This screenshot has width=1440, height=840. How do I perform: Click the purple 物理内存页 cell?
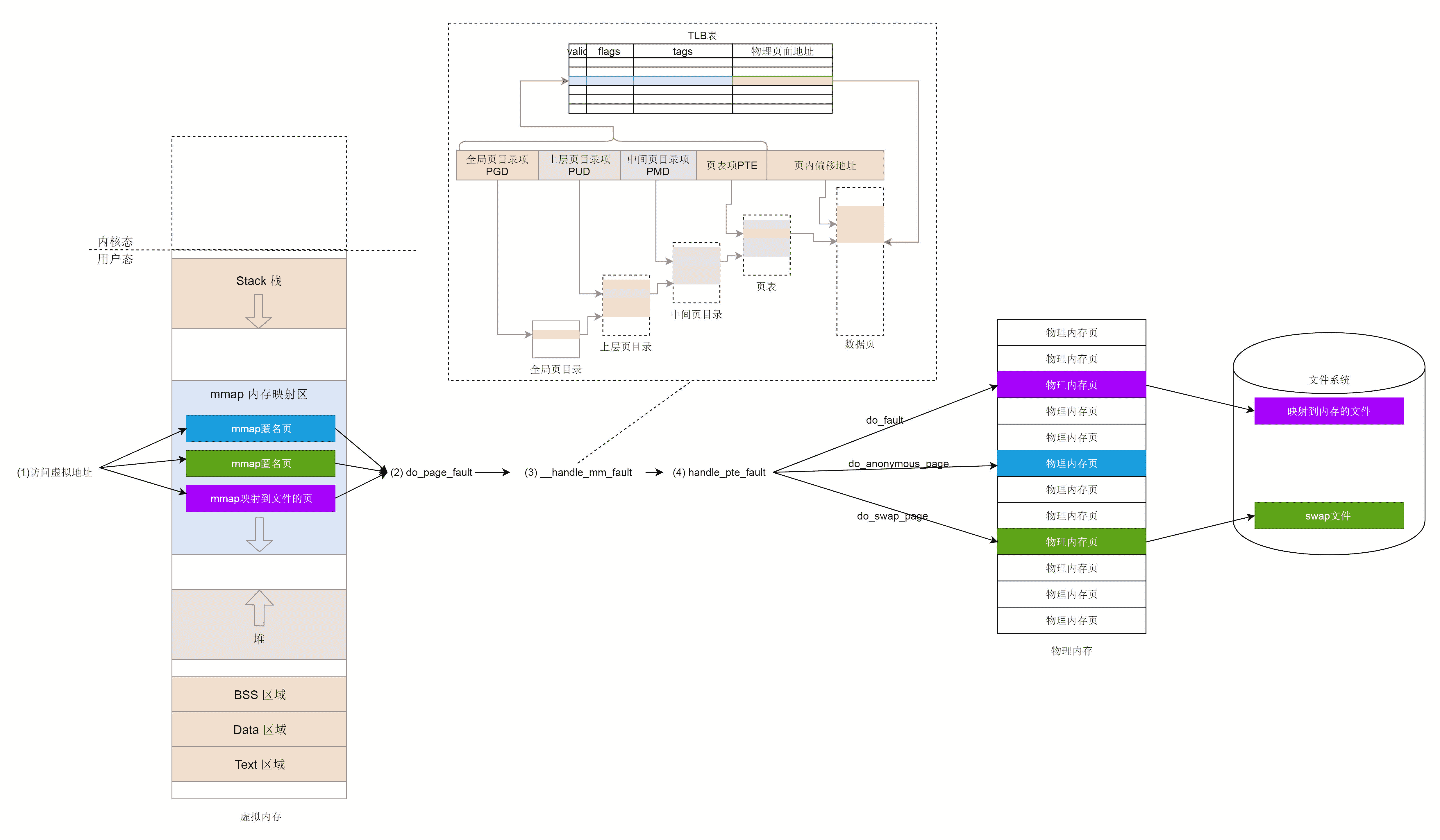tap(1071, 385)
